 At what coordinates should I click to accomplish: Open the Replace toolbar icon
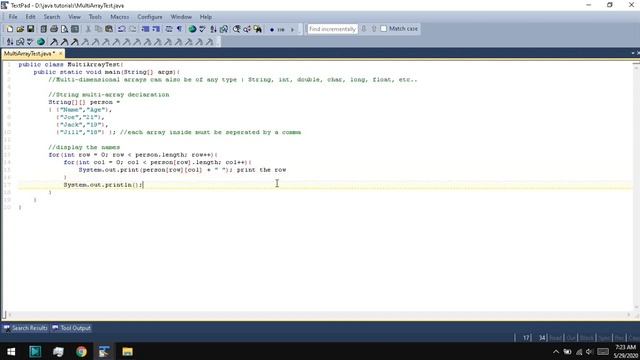coord(247,29)
